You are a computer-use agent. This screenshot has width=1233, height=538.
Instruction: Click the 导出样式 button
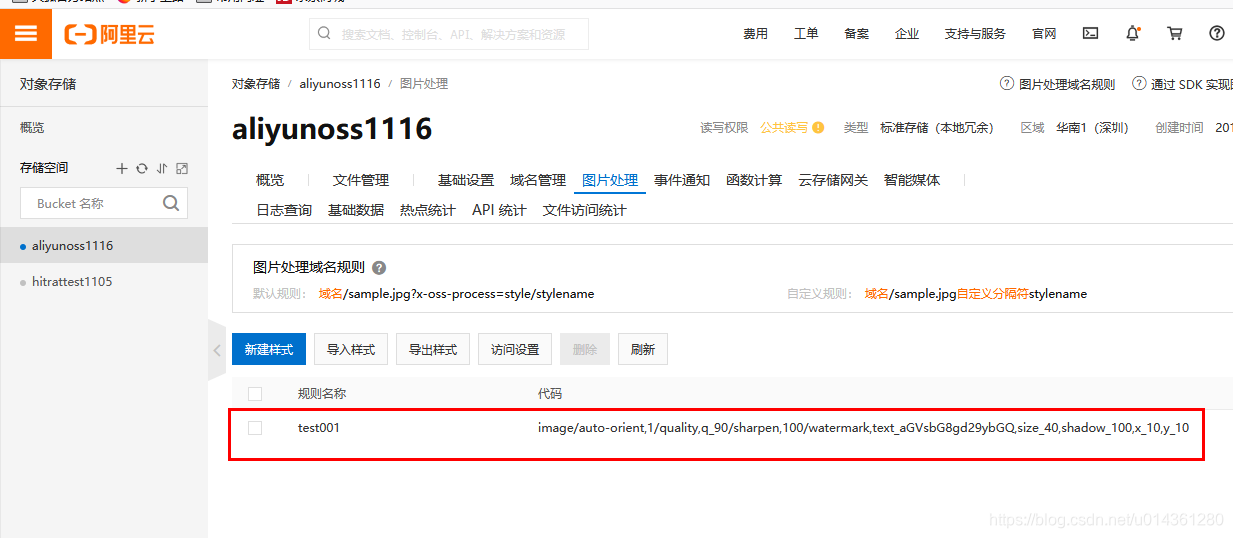tap(433, 349)
